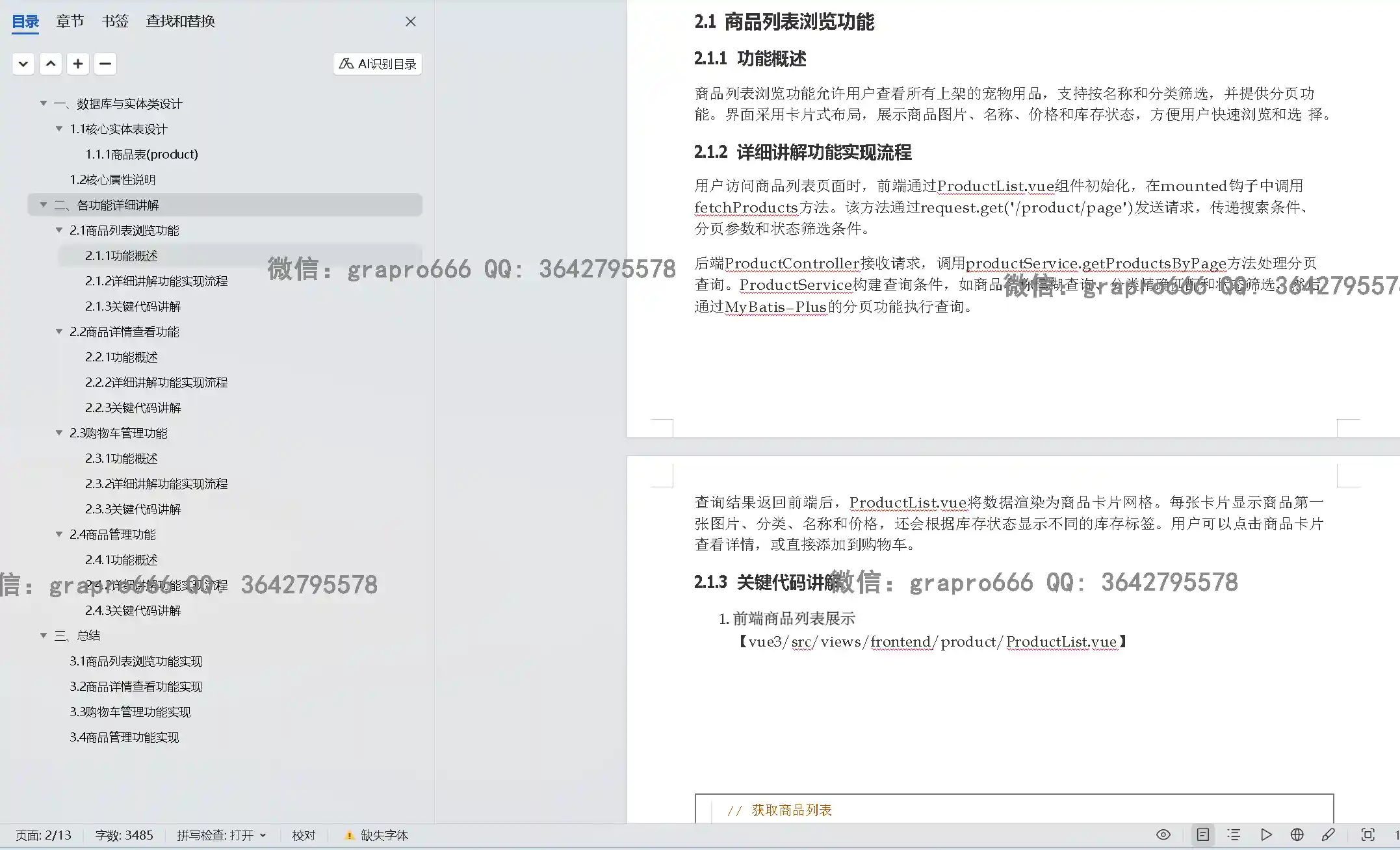Click the fit-to-screen focus icon

click(1368, 835)
